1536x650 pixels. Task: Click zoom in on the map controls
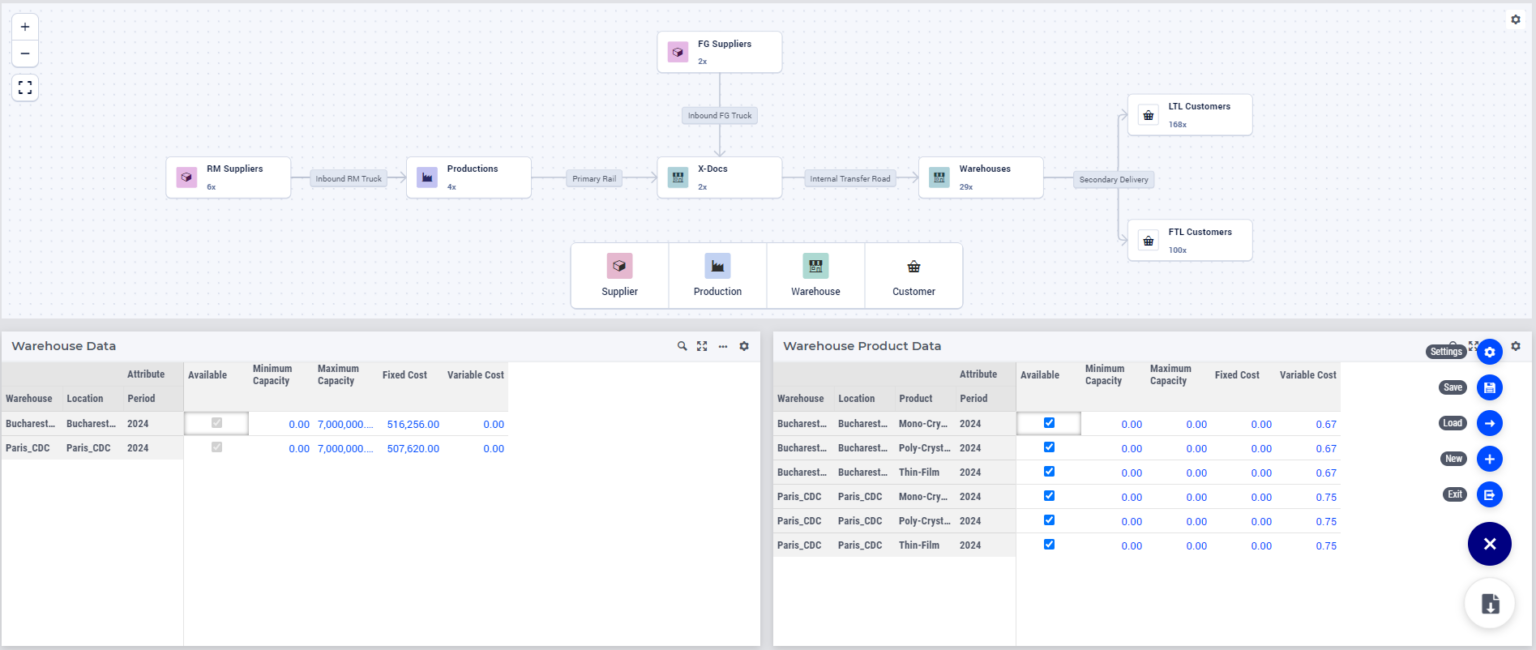(x=24, y=26)
